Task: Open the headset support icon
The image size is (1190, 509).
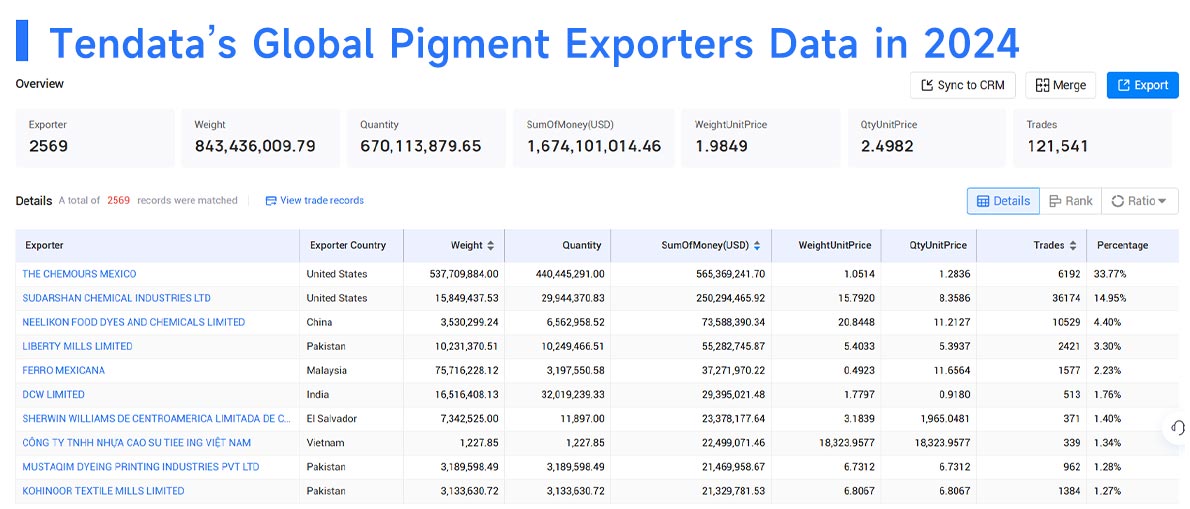Action: click(x=1178, y=428)
